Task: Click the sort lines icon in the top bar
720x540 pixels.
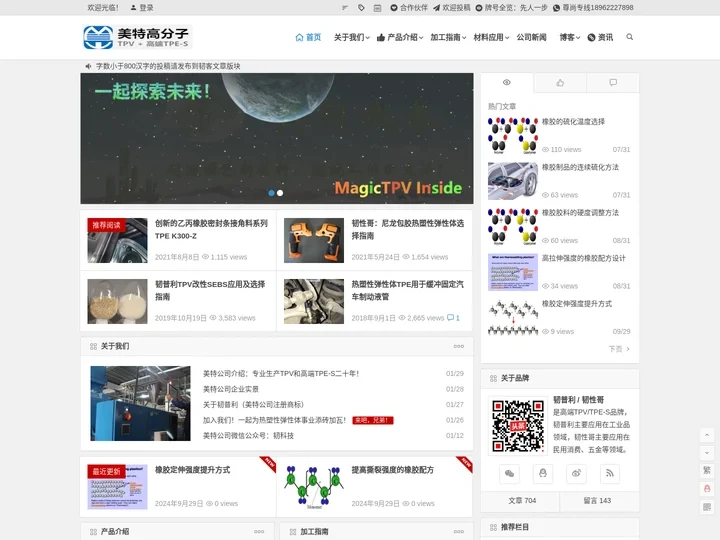Action: 345,8
